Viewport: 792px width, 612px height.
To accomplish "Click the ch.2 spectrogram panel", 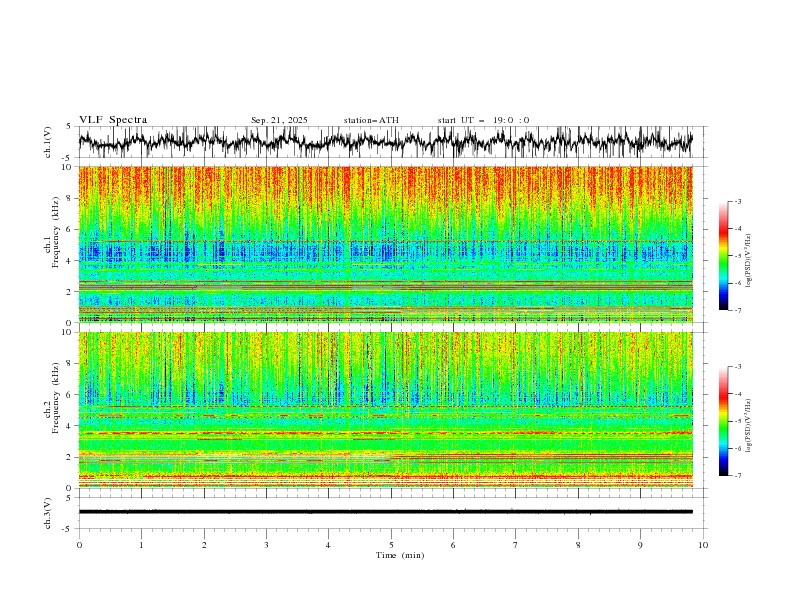I will click(385, 410).
